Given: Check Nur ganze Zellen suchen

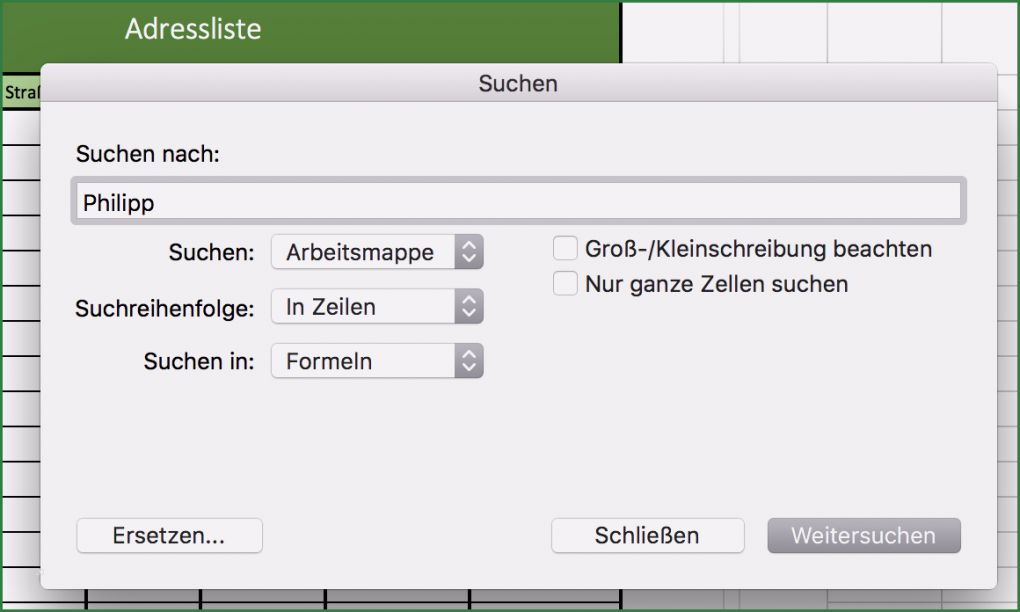Looking at the screenshot, I should pos(564,284).
